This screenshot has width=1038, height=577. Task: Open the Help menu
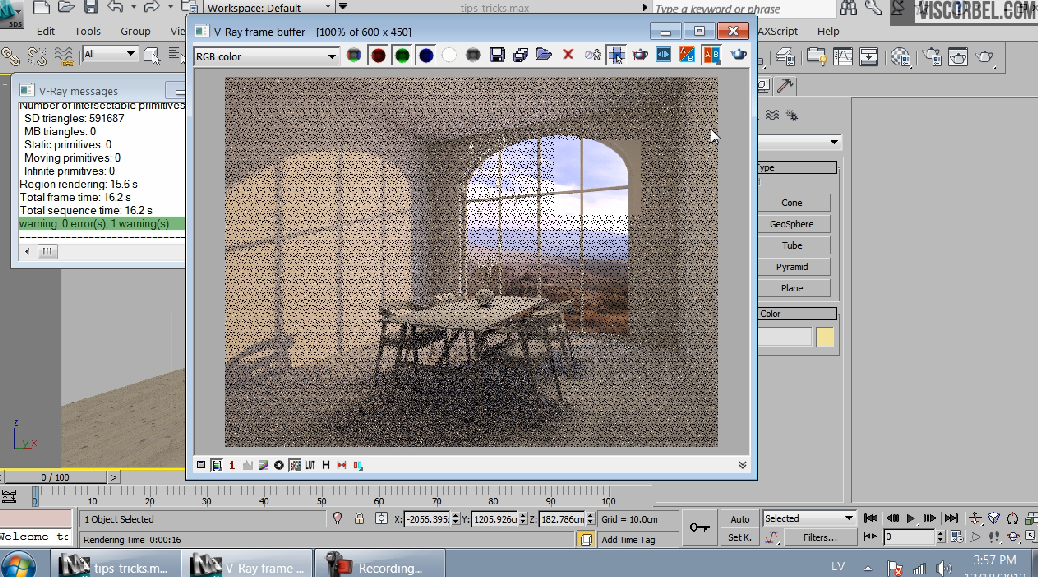[827, 31]
